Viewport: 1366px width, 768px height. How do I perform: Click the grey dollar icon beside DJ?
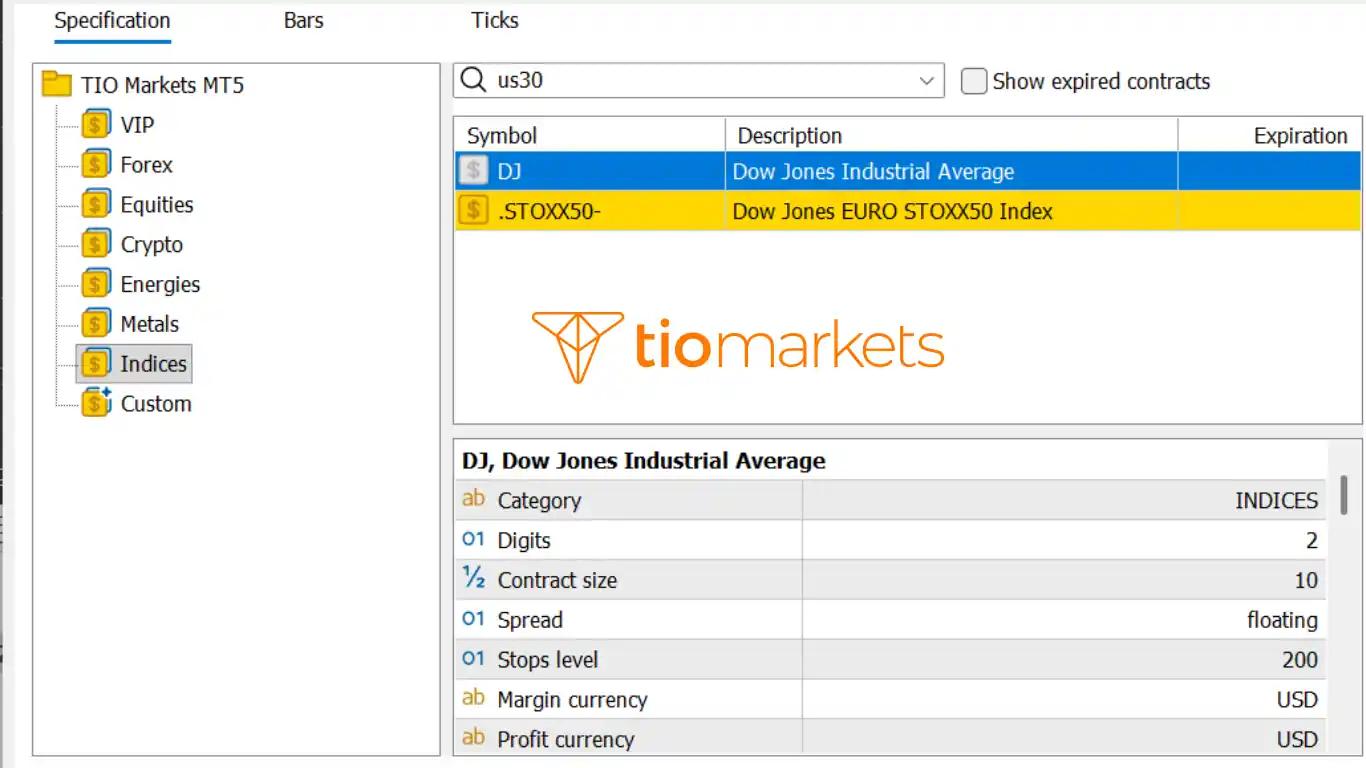473,171
